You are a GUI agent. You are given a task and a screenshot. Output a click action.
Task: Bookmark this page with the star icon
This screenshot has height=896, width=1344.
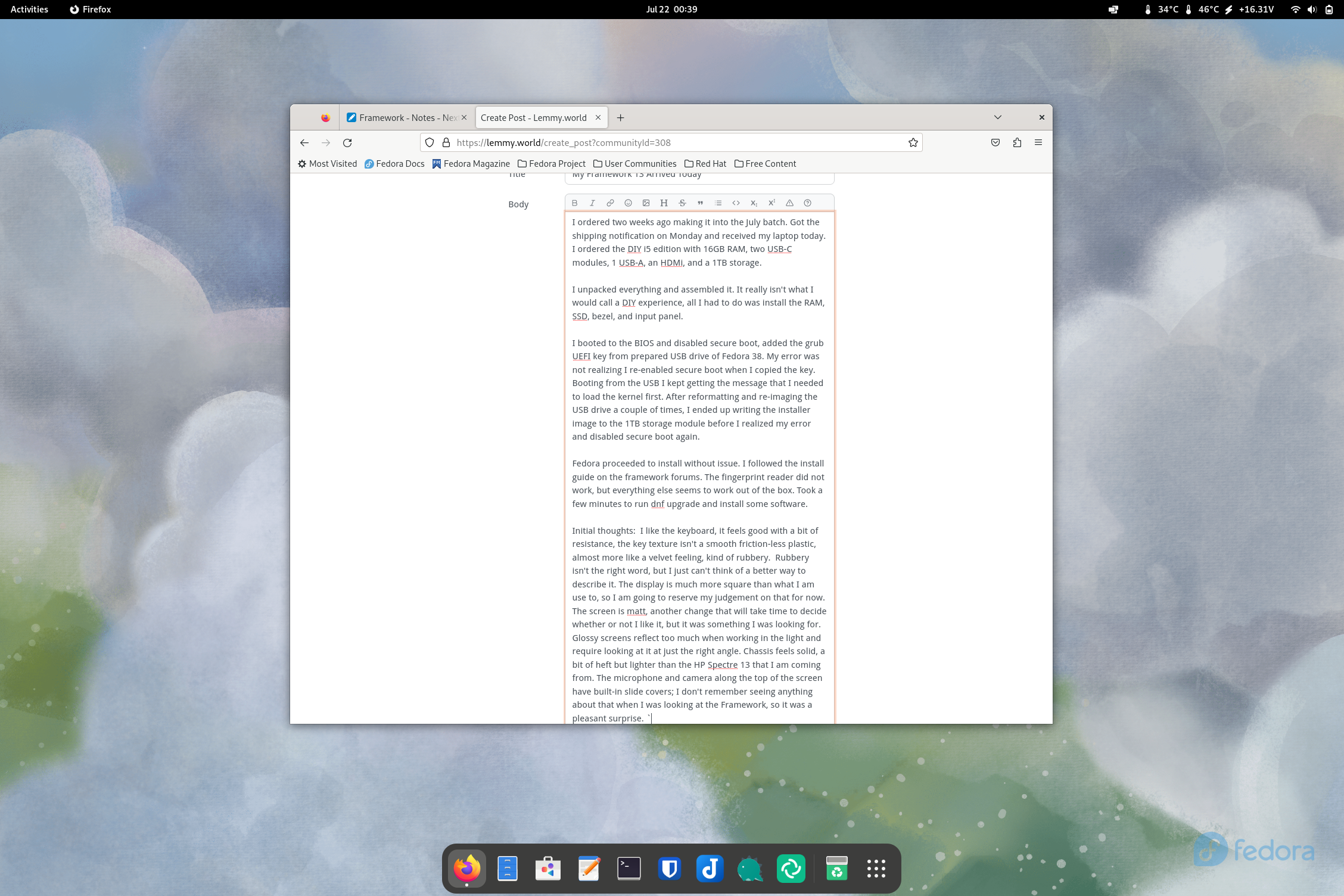[x=913, y=143]
